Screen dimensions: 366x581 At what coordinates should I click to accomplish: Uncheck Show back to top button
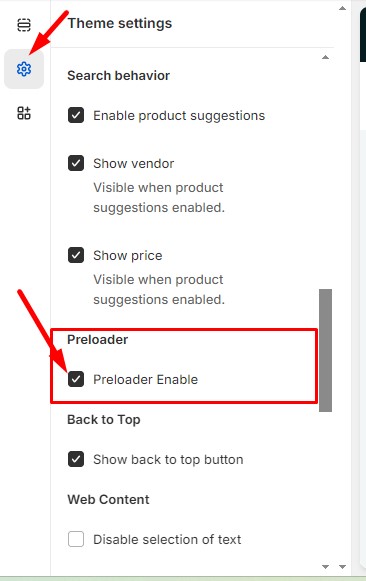pos(76,459)
